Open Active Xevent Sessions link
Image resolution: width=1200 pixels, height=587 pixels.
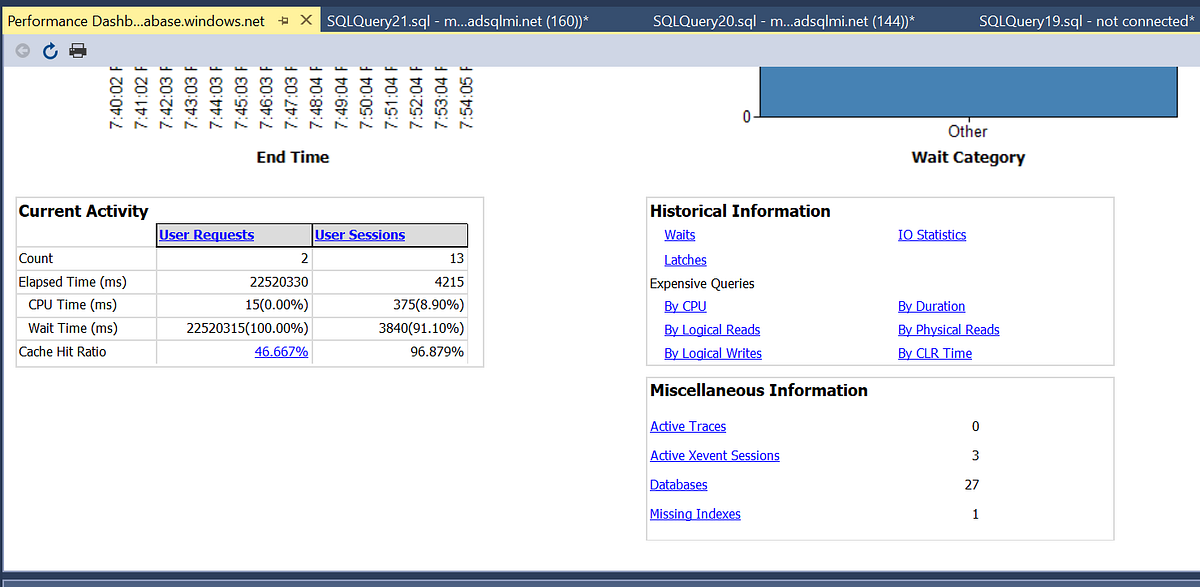click(x=715, y=455)
